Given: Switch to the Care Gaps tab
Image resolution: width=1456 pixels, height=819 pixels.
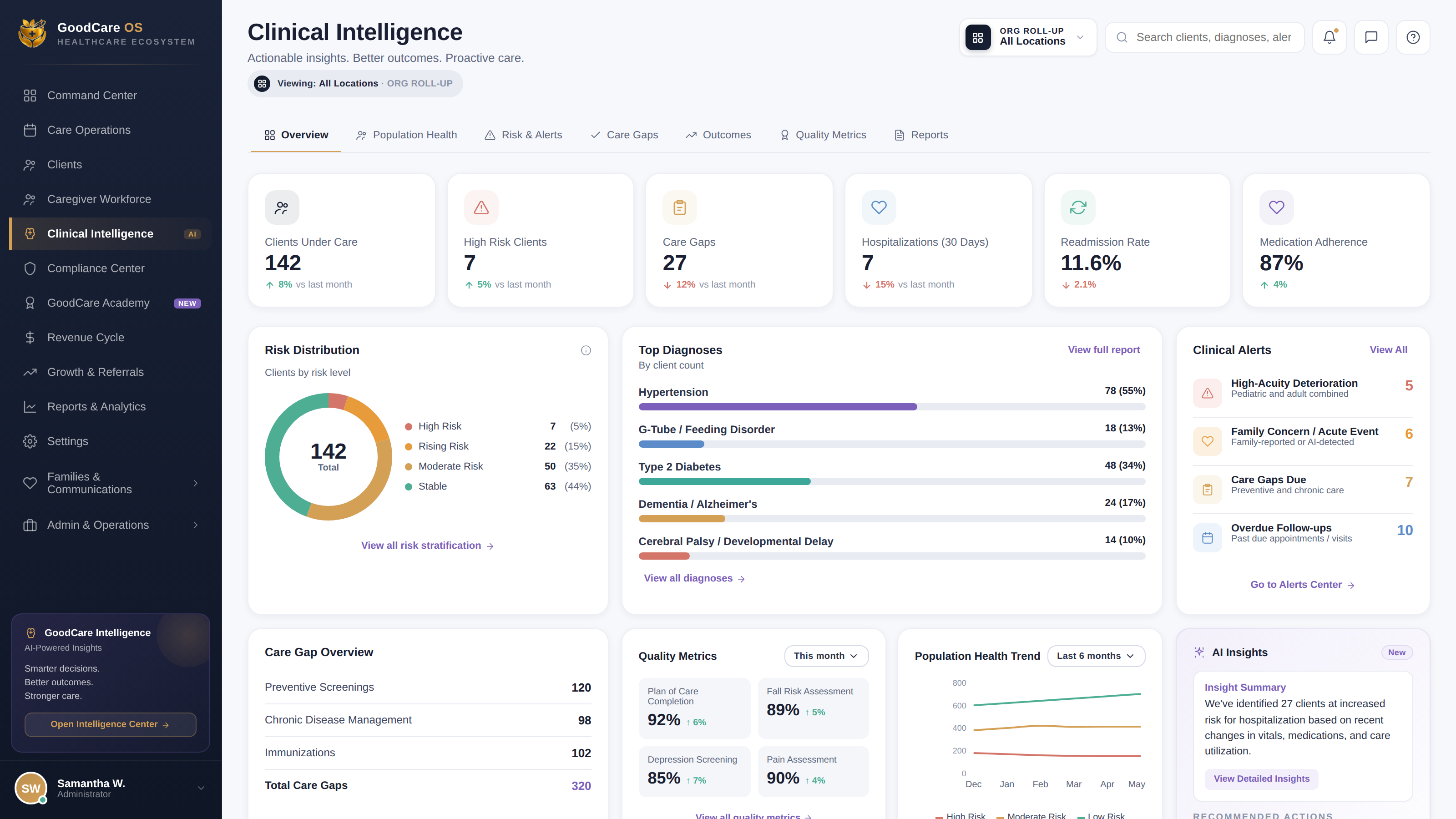Looking at the screenshot, I should (x=624, y=135).
